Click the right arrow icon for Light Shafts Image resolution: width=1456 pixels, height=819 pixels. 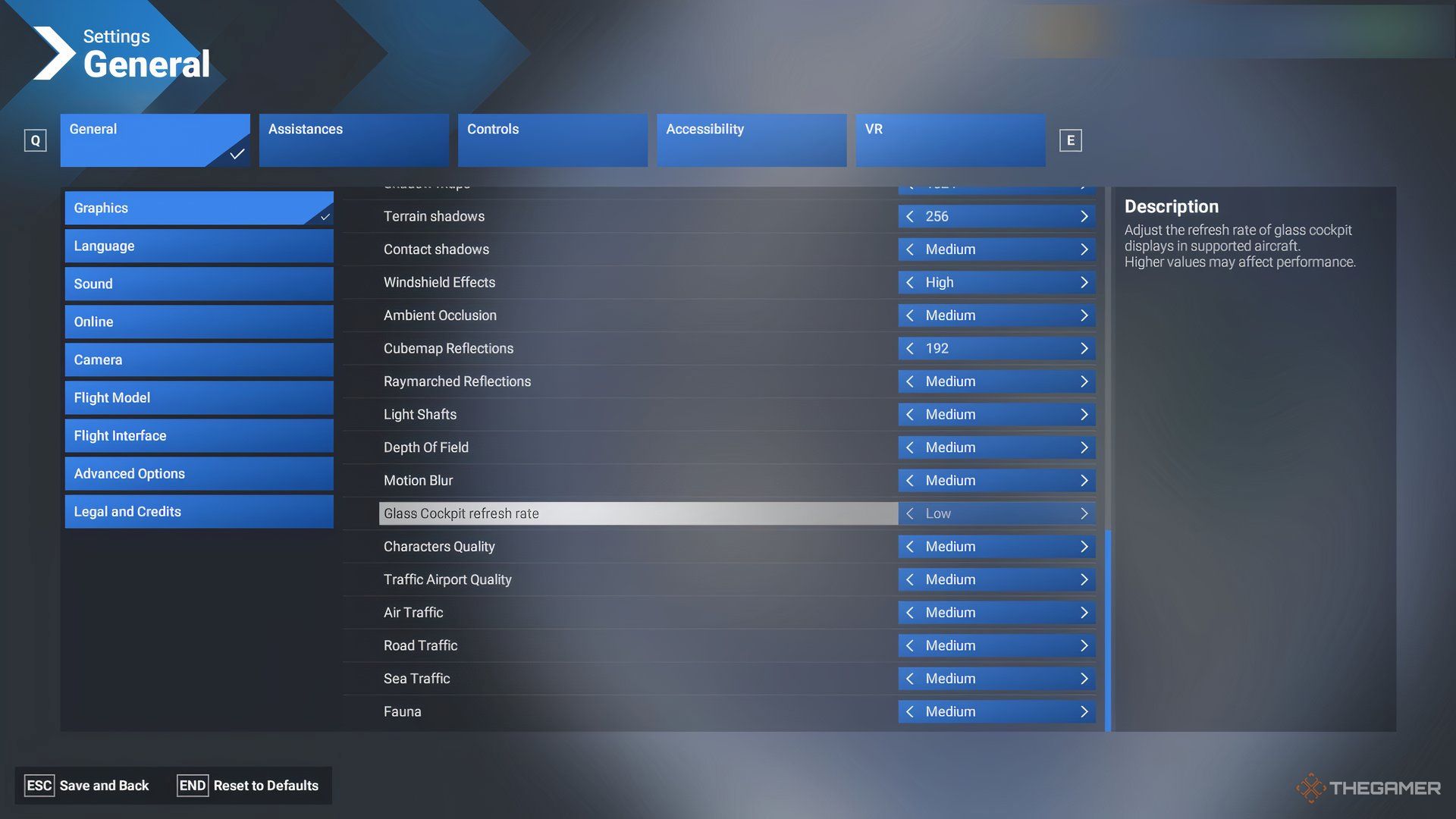1085,414
